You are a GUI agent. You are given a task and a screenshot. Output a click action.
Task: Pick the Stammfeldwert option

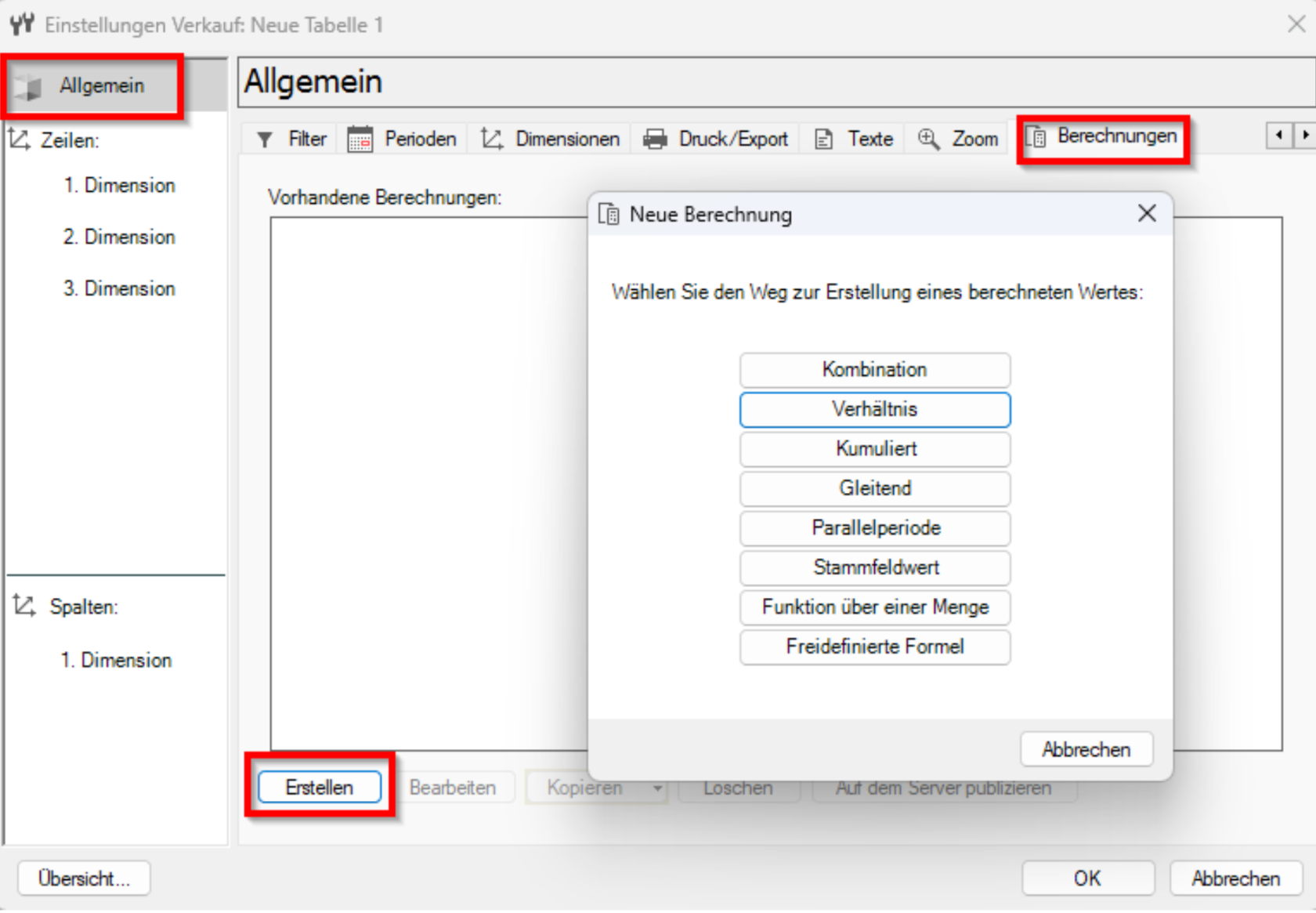pos(875,567)
